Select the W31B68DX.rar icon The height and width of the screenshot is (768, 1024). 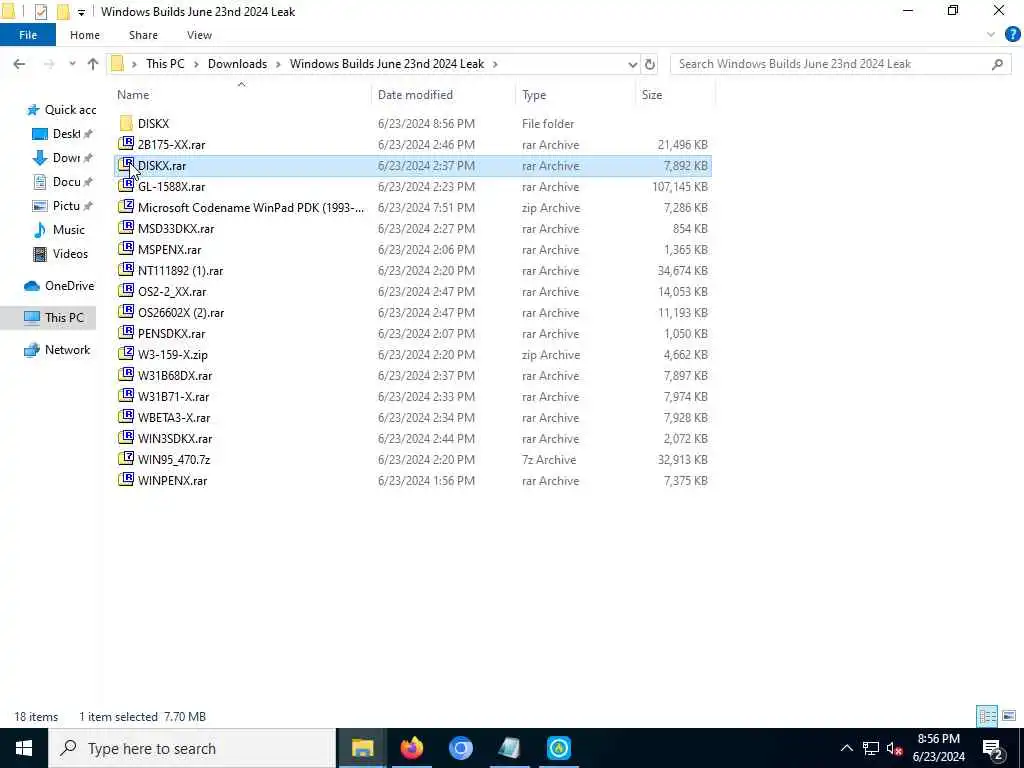tap(126, 375)
